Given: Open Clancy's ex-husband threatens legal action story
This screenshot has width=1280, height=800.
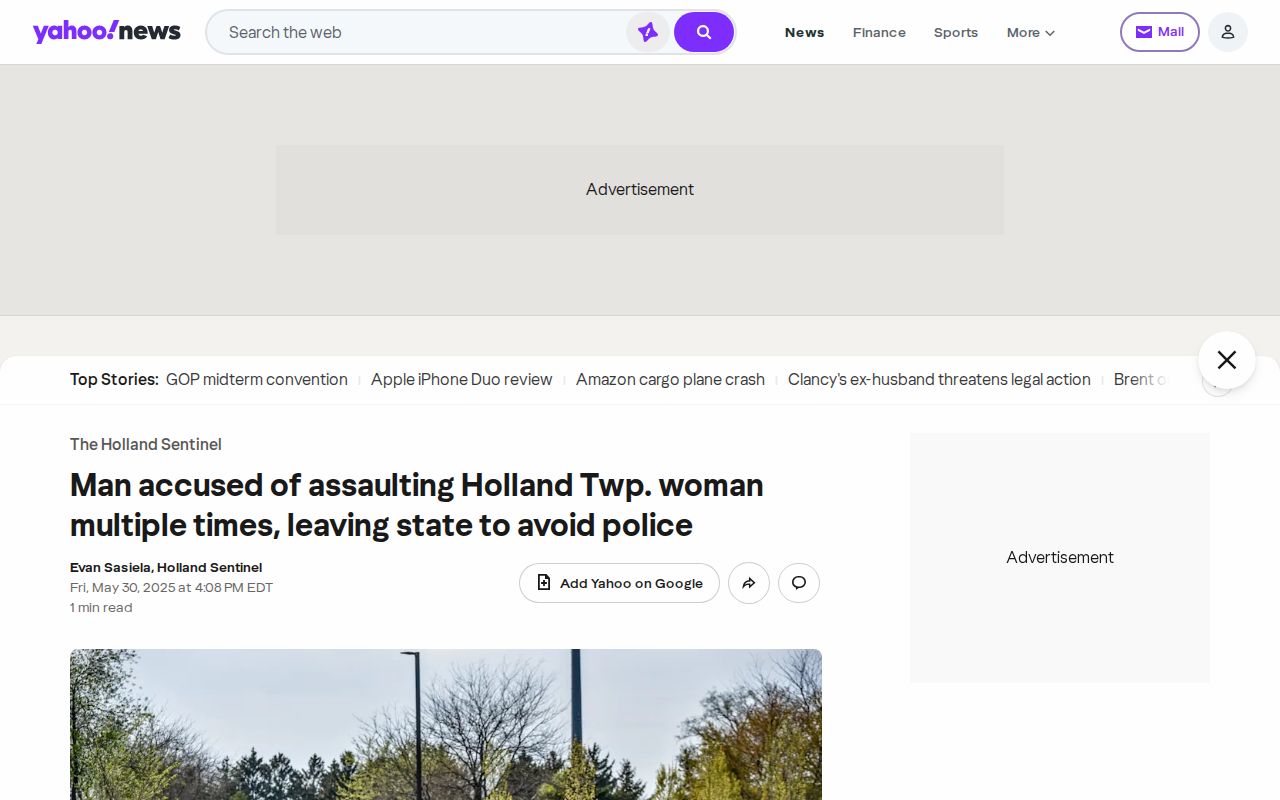Looking at the screenshot, I should click(x=939, y=380).
